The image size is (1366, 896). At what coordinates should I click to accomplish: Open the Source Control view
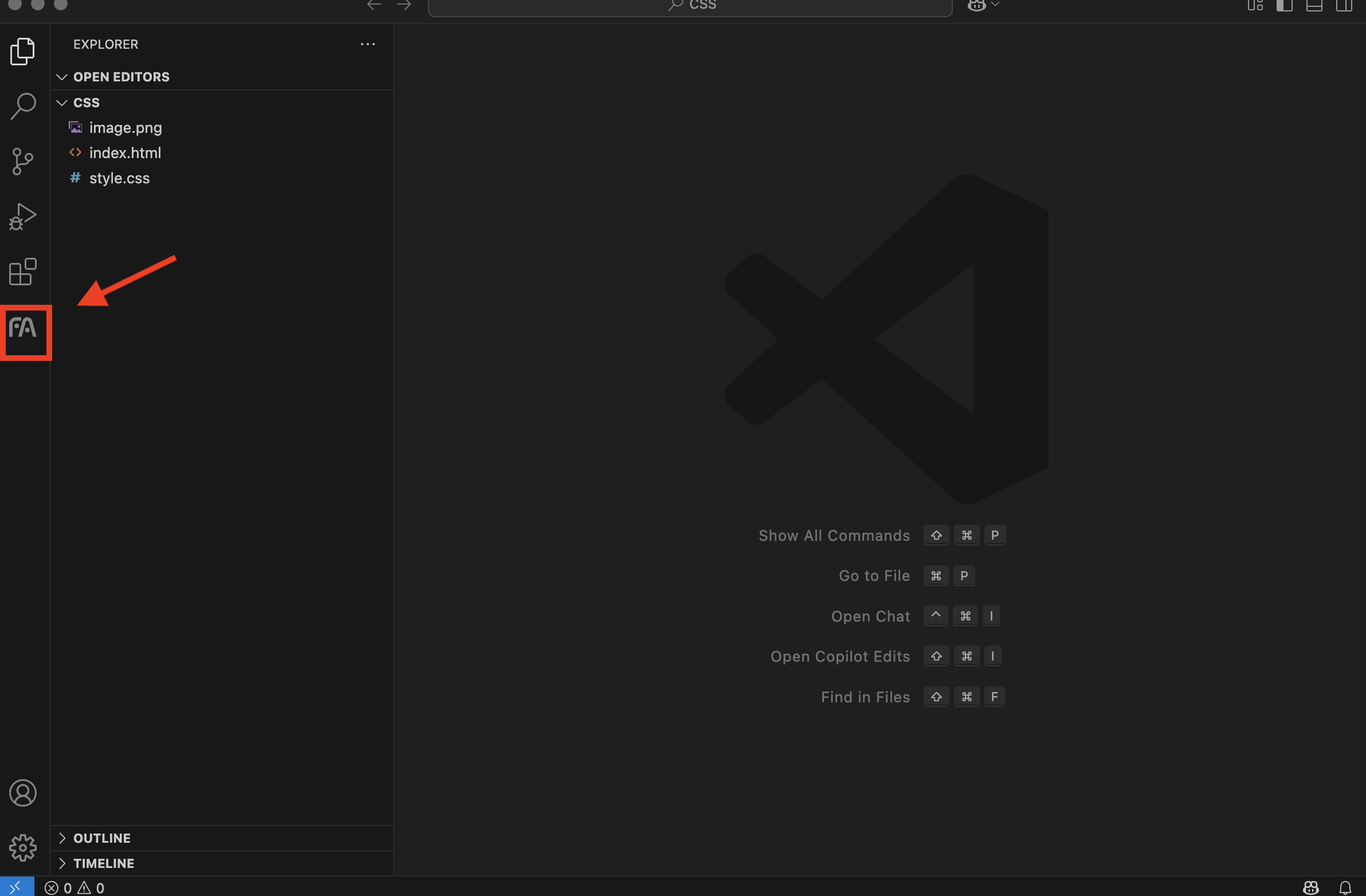(23, 162)
